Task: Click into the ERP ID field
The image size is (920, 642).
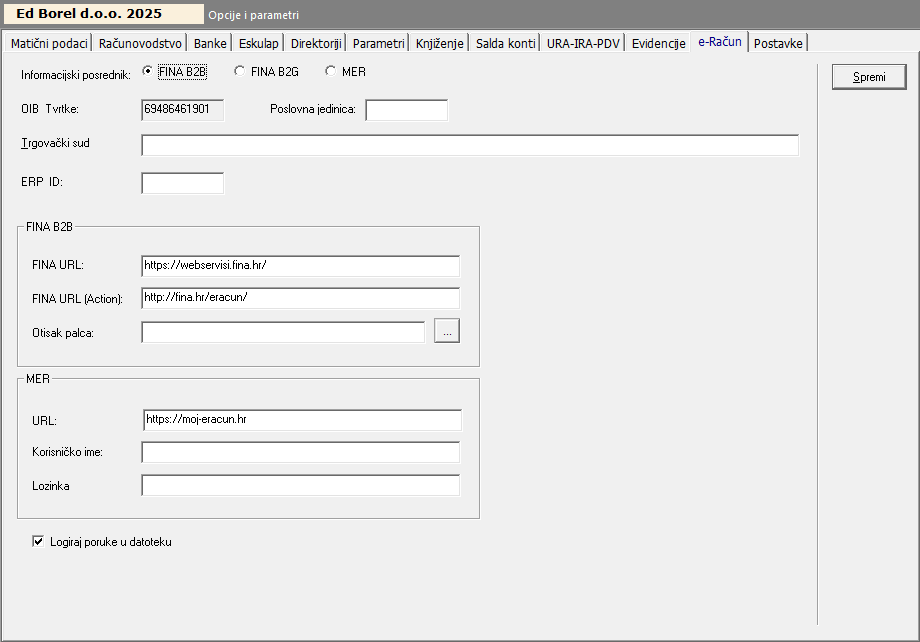Action: (x=182, y=183)
